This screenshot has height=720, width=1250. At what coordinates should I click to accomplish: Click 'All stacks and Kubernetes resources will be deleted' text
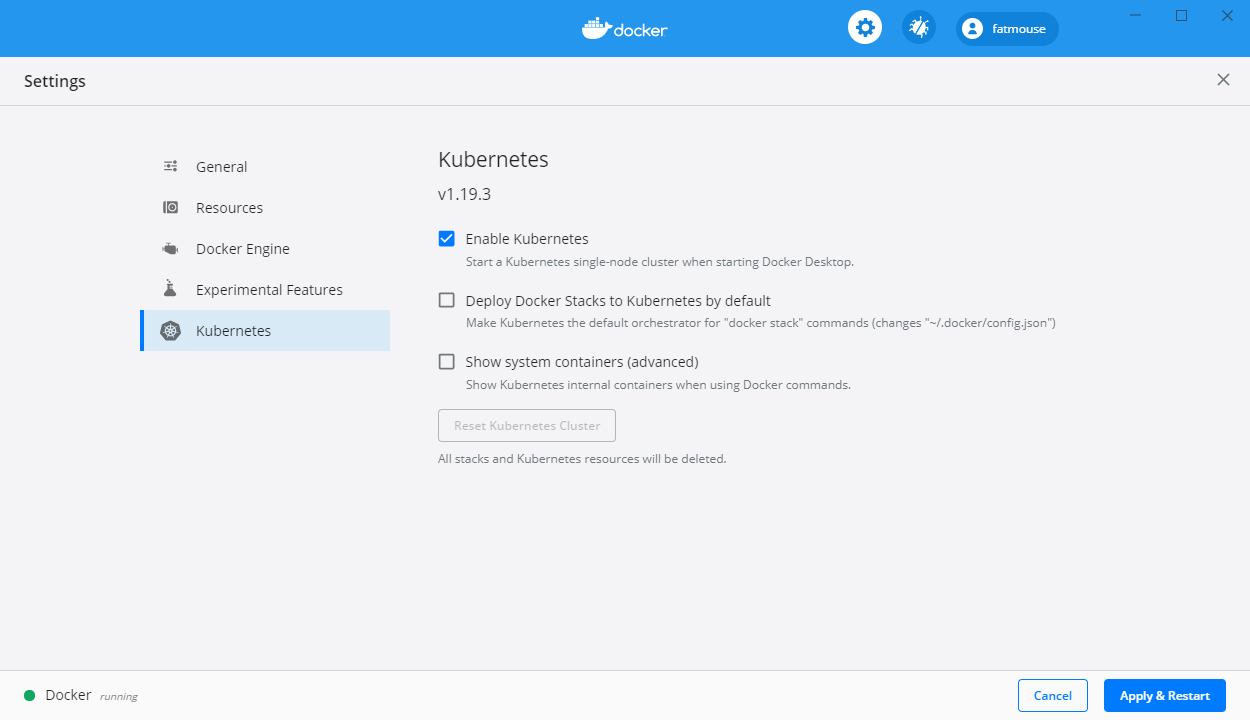[582, 459]
